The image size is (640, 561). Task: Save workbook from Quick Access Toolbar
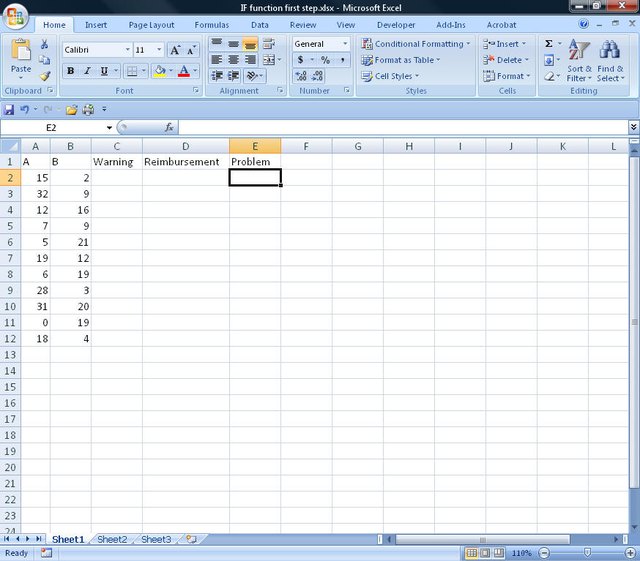coord(9,109)
